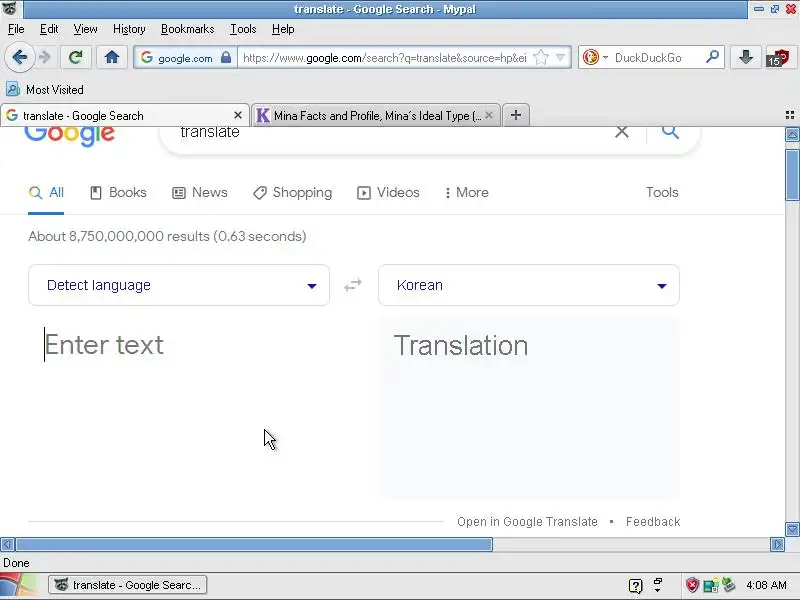Click the red security shield tray icon

coord(692,585)
